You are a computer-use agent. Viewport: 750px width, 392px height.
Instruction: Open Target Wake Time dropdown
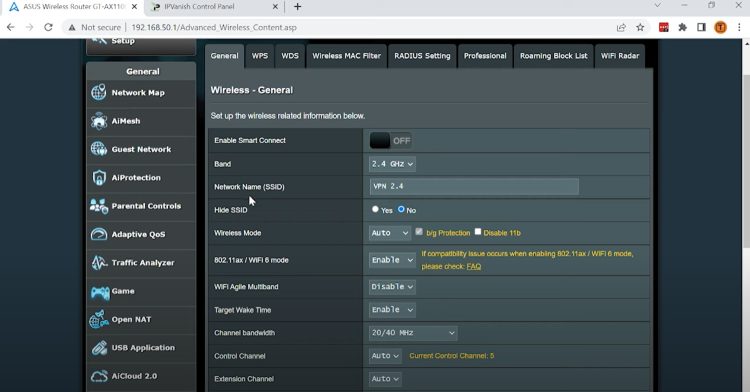click(392, 310)
